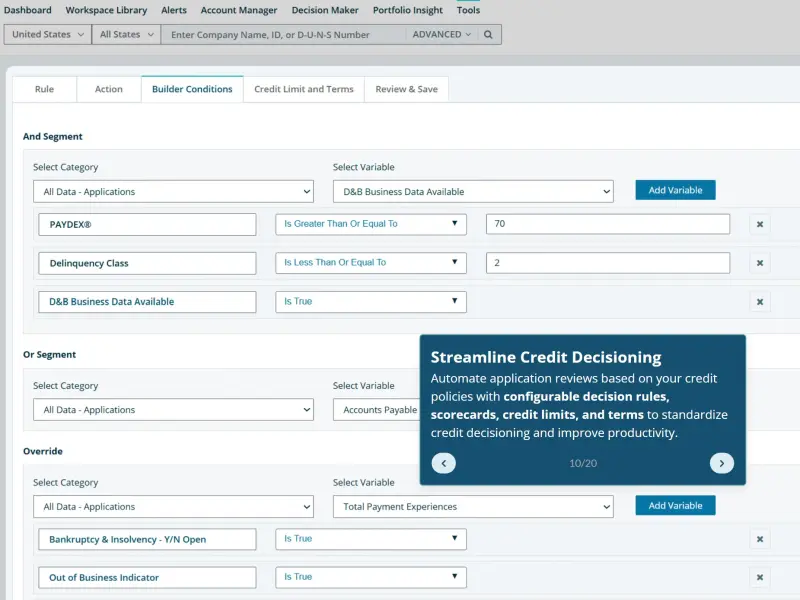Expand the ADVANCED search options
The height and width of the screenshot is (600, 800).
click(441, 35)
